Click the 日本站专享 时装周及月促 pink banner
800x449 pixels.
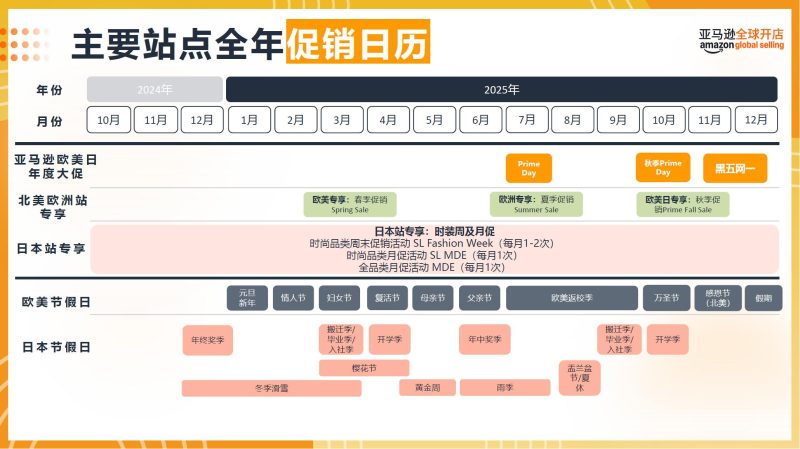point(434,249)
